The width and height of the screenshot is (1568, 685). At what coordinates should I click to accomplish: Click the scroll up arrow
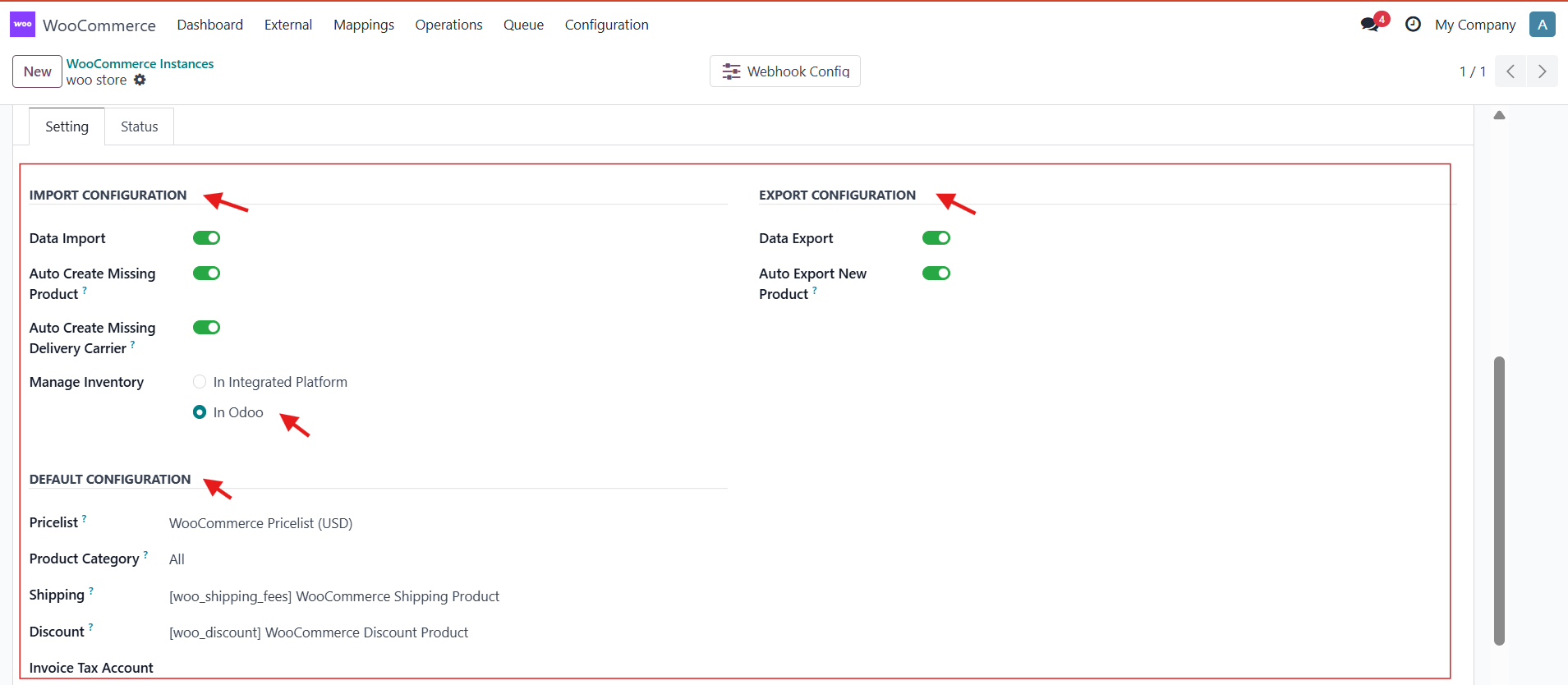coord(1499,115)
